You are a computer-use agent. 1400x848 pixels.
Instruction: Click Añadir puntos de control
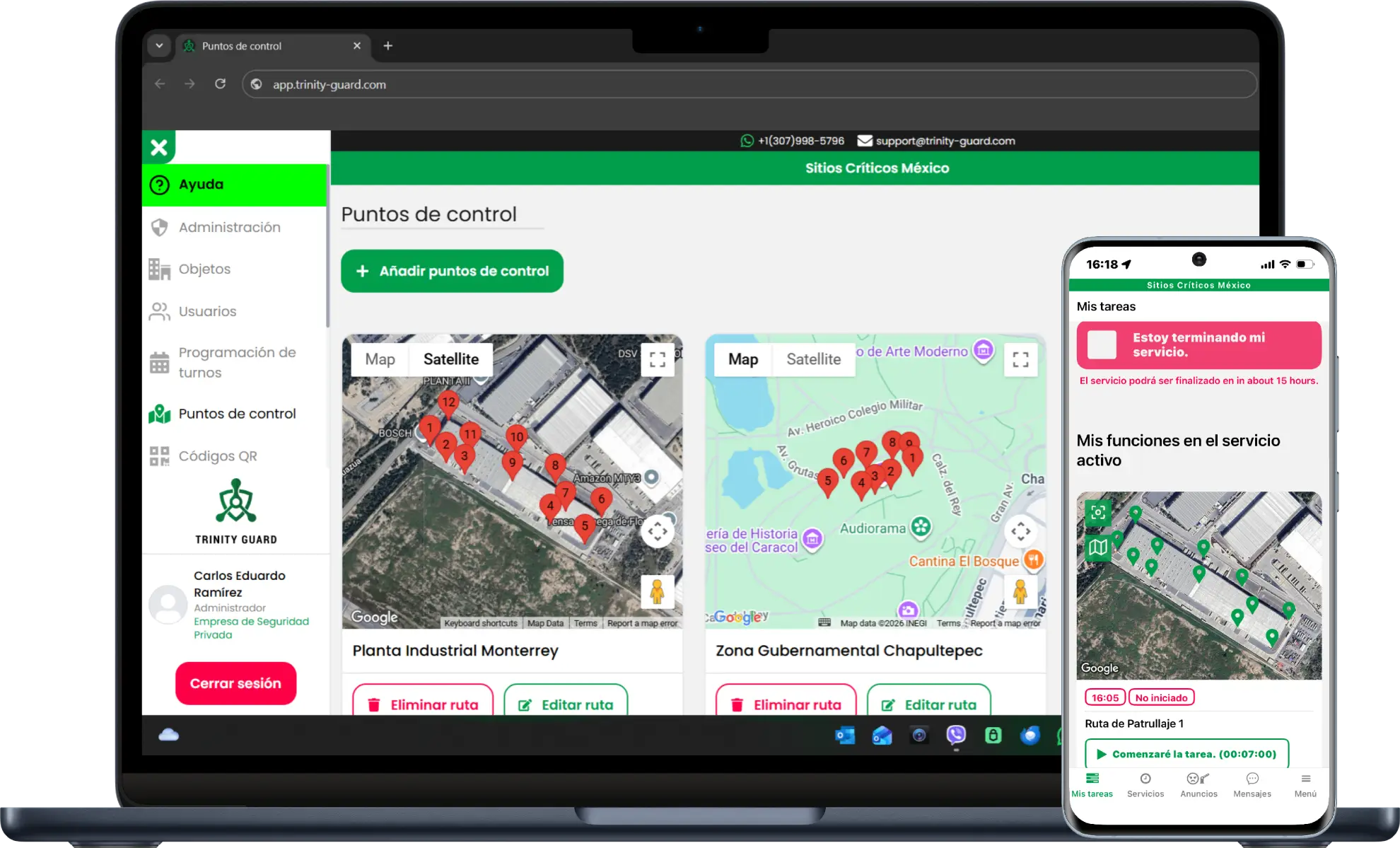click(452, 271)
